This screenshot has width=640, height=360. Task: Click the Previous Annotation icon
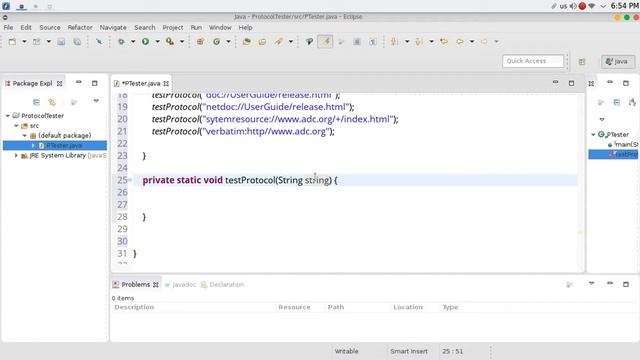point(418,42)
